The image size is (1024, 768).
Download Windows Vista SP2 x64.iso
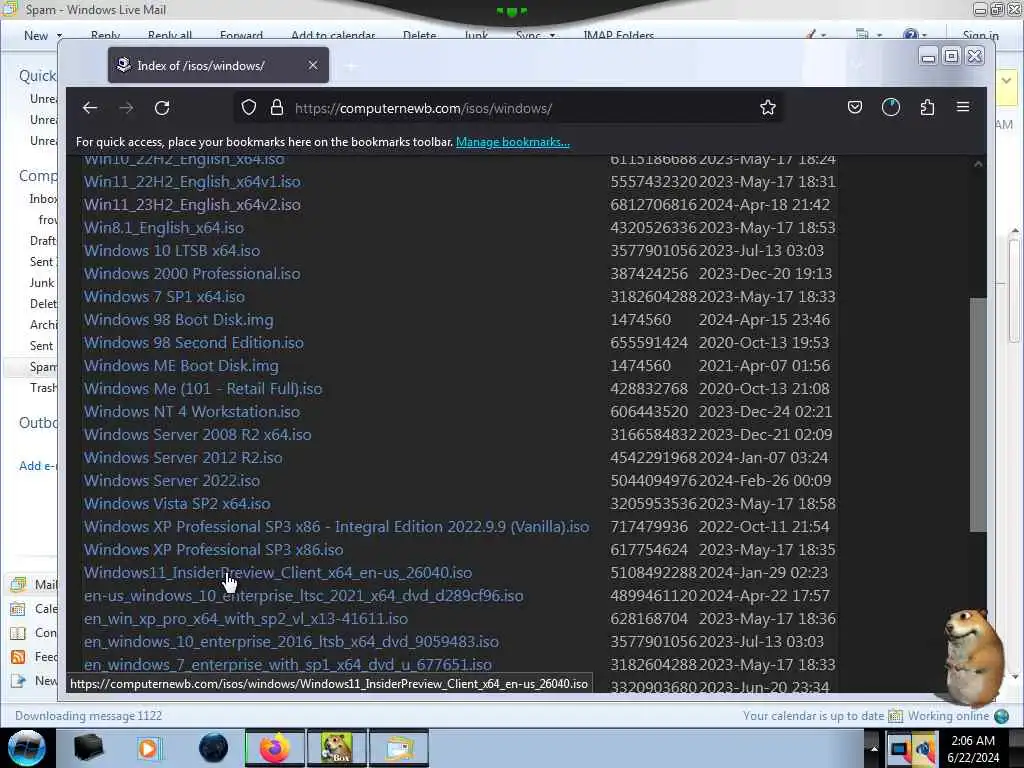(177, 504)
